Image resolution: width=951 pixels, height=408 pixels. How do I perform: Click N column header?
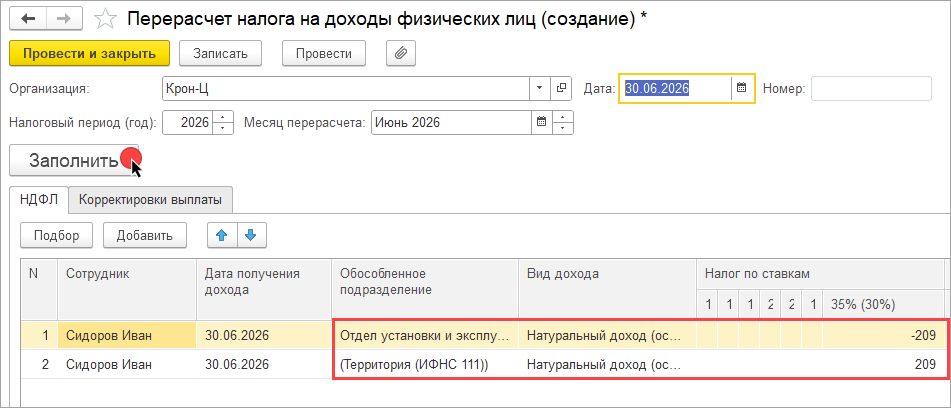pyautogui.click(x=39, y=289)
